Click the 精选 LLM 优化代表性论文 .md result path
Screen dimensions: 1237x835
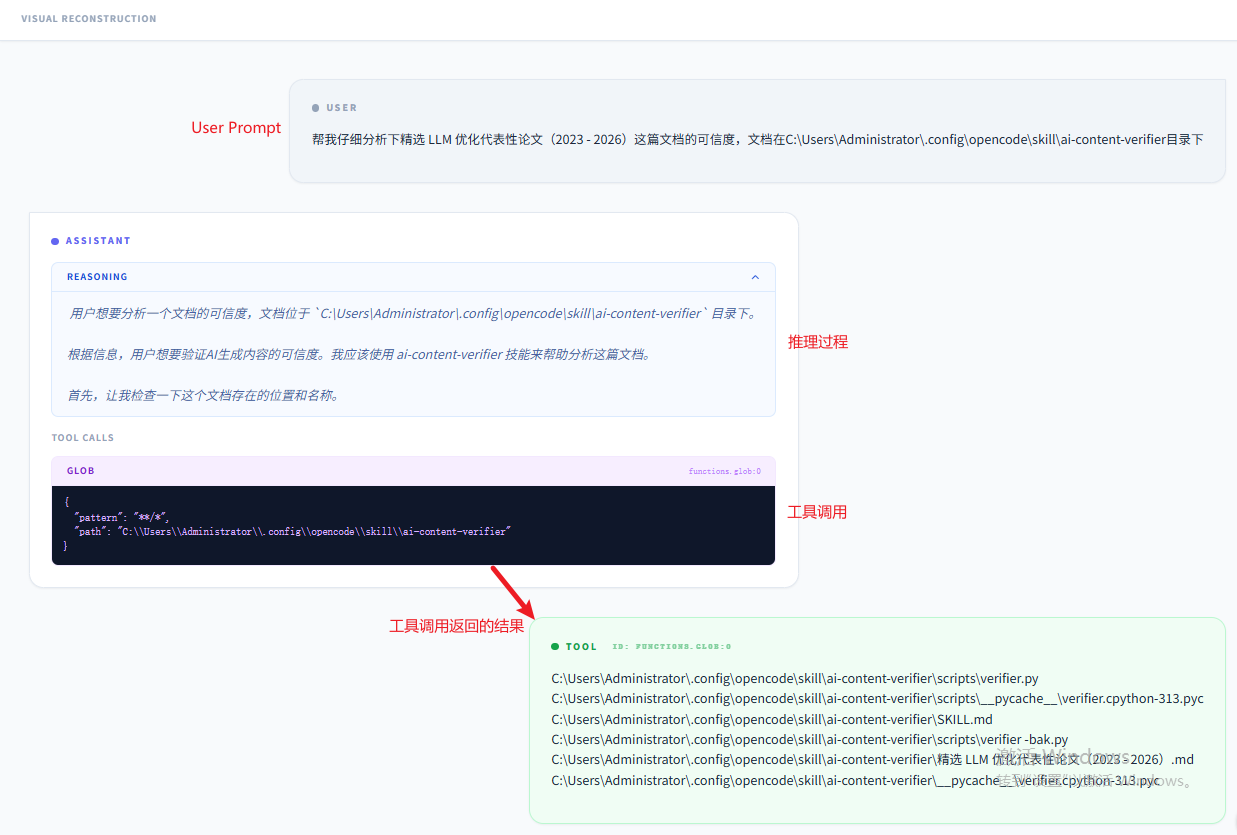[872, 759]
